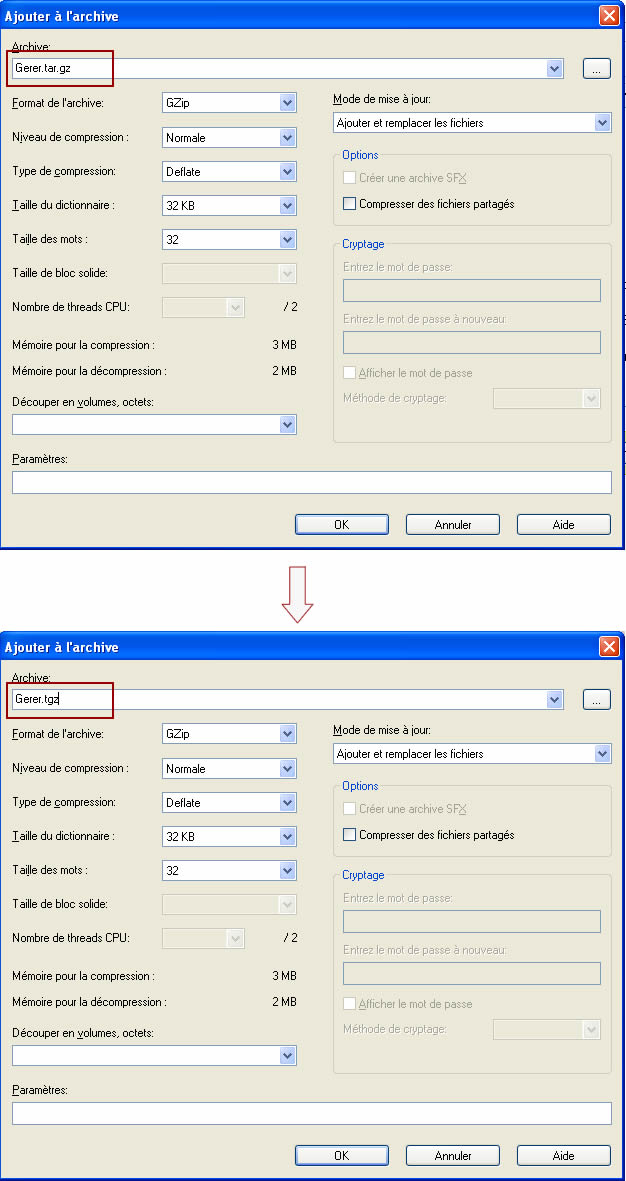Close the upper dialog containing Gerer.tar.gz
This screenshot has width=626, height=1181.
point(608,16)
